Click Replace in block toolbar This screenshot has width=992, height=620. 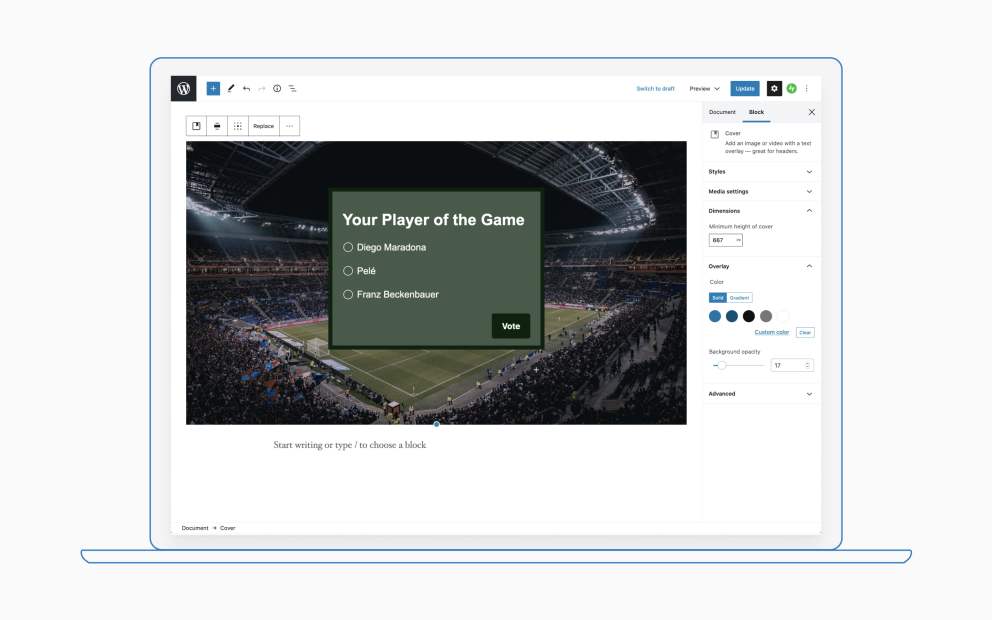tap(264, 126)
